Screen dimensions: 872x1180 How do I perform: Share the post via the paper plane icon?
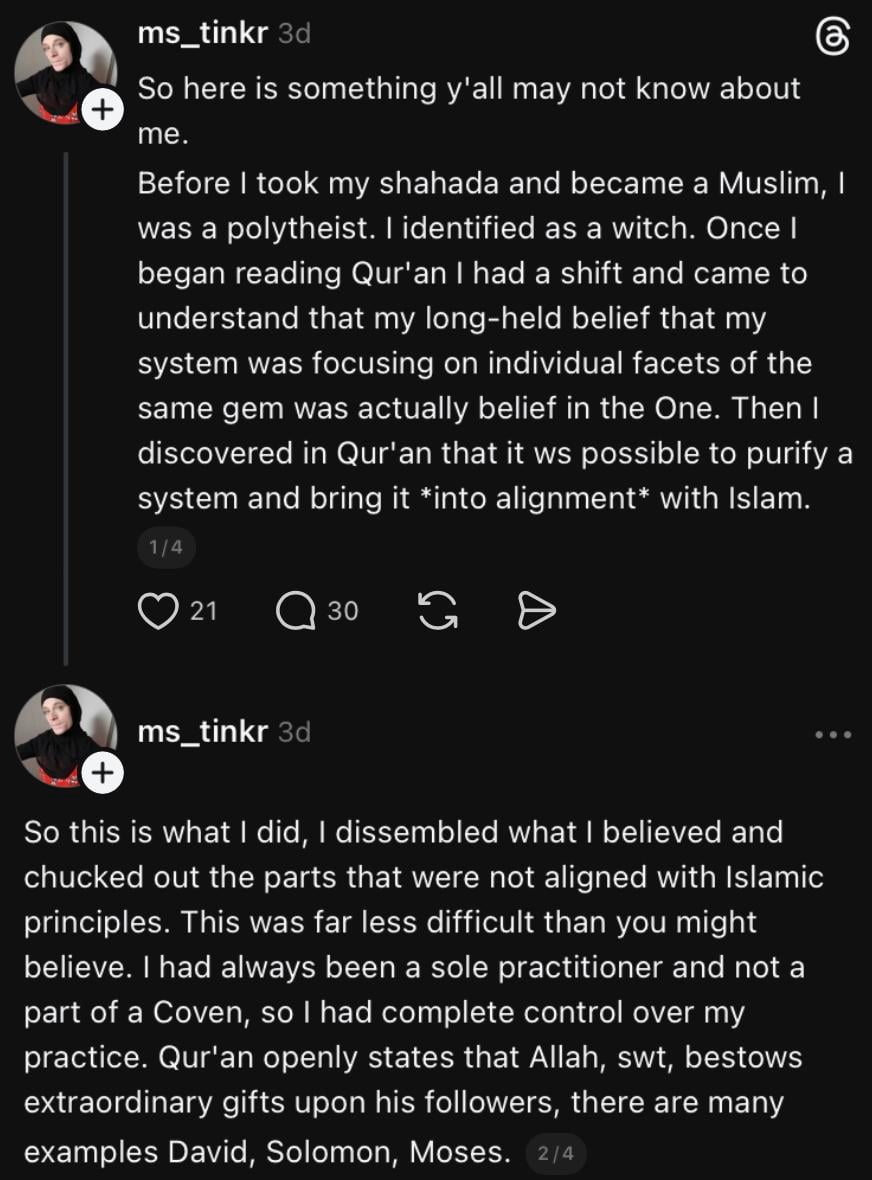536,610
